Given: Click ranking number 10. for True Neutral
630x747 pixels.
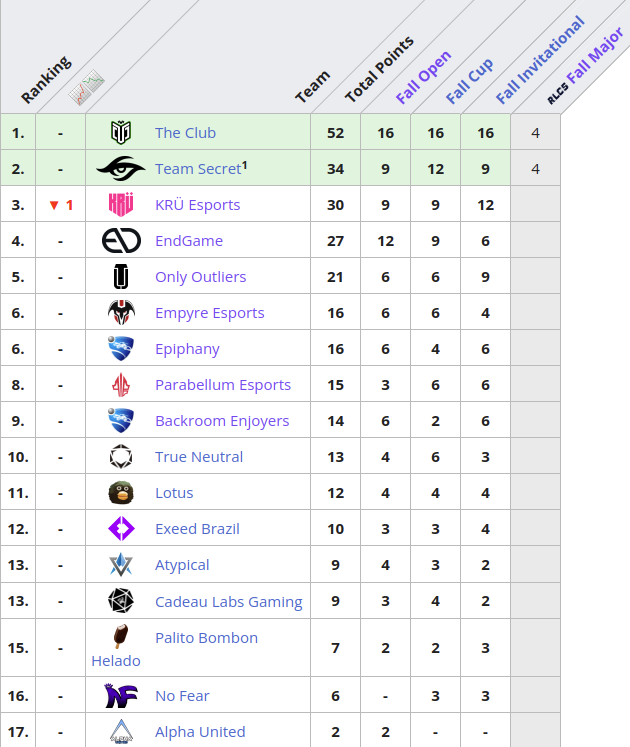Looking at the screenshot, I should pos(18,457).
